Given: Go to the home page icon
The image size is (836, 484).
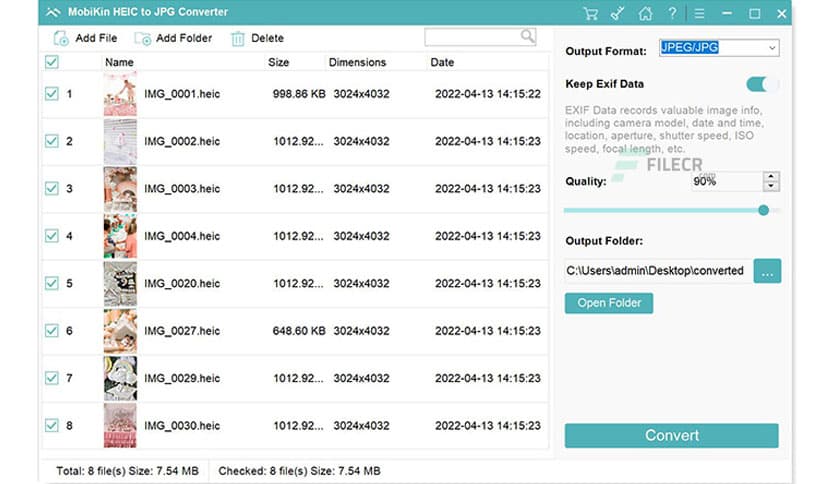Looking at the screenshot, I should click(646, 13).
